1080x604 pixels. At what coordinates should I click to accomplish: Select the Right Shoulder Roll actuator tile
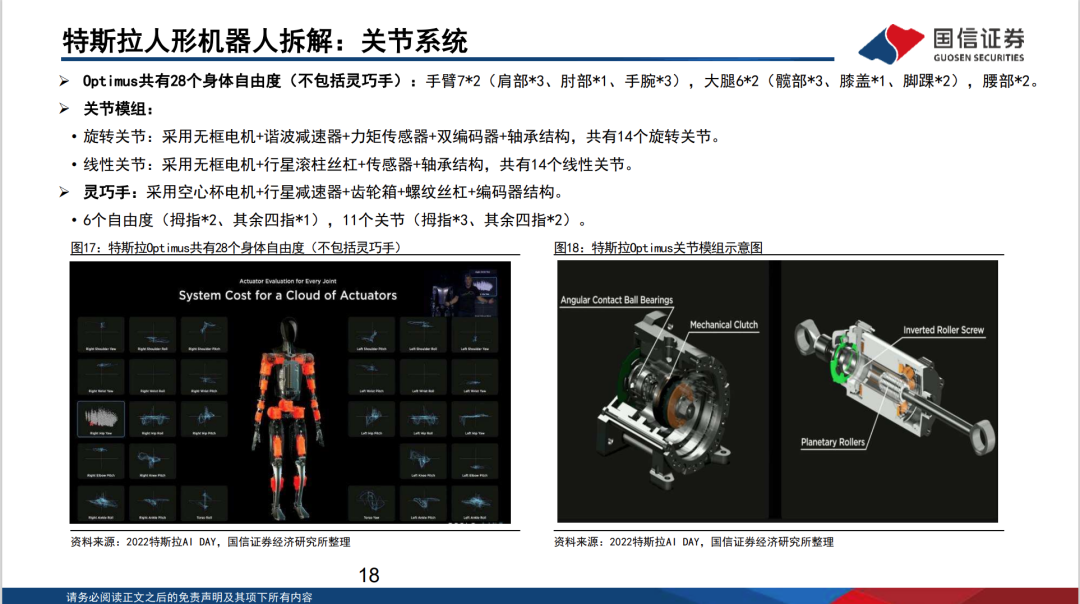coord(152,335)
